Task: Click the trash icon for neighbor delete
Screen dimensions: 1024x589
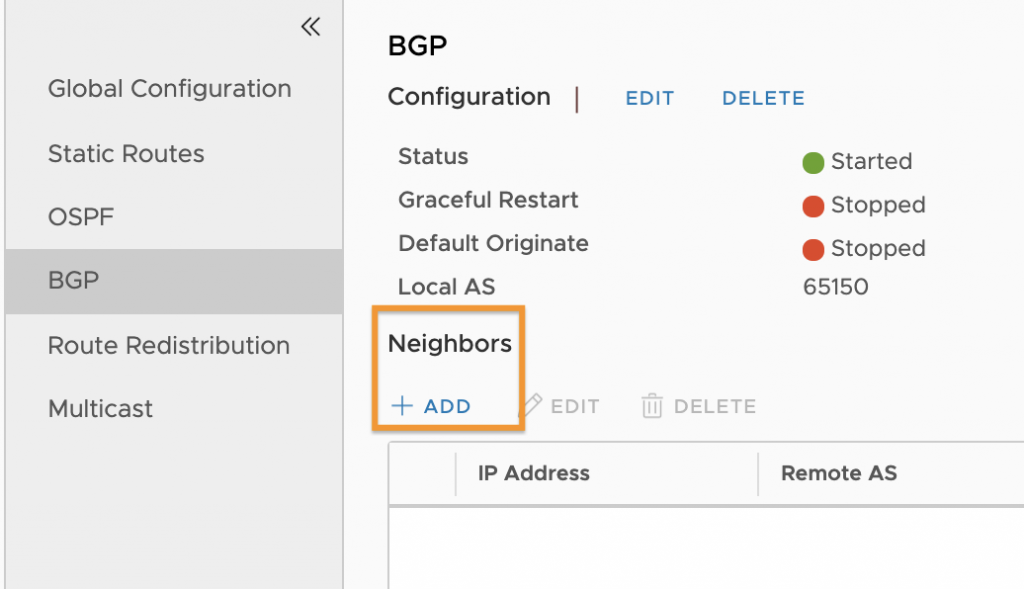Action: point(652,406)
